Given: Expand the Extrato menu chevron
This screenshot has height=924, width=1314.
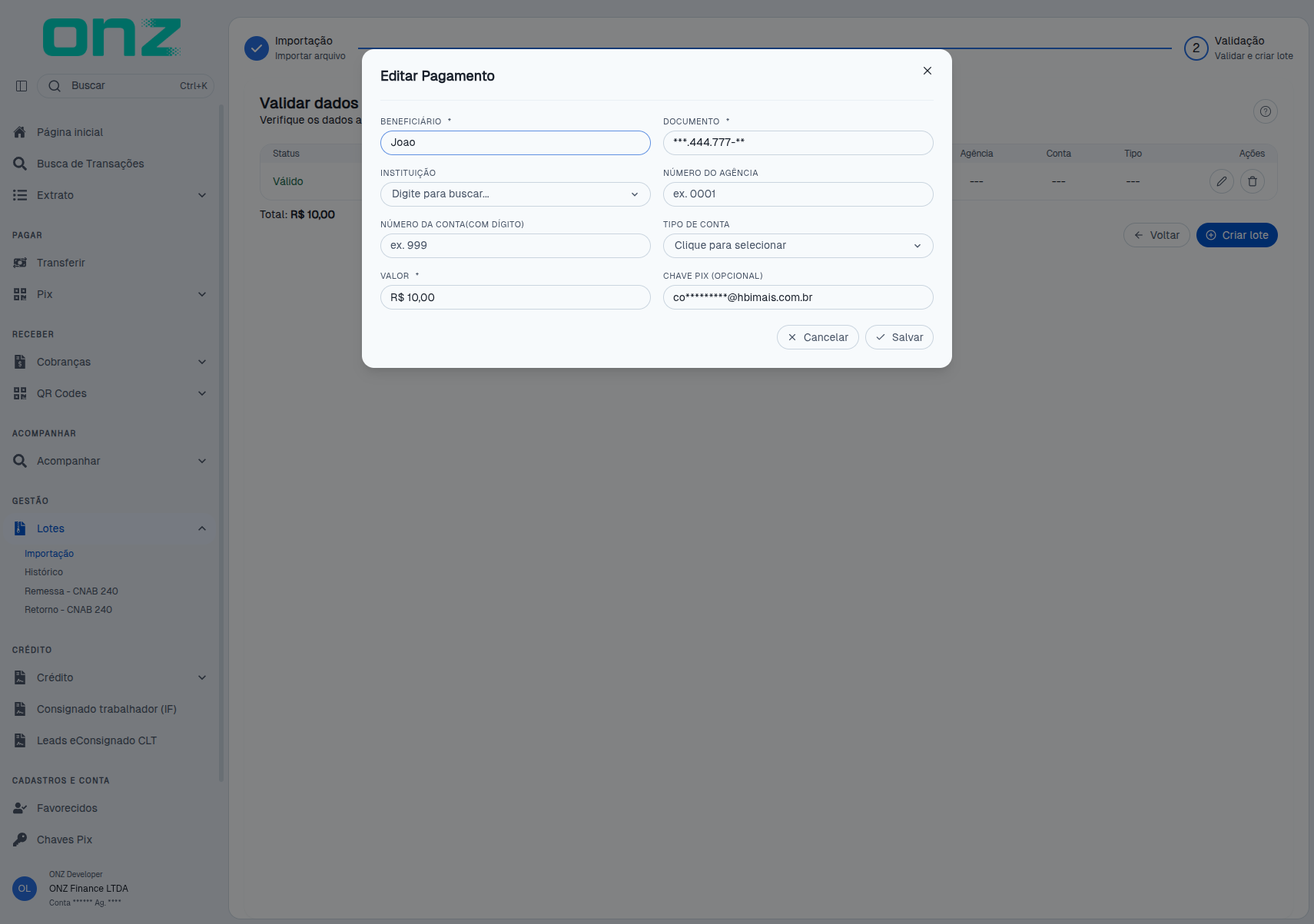Looking at the screenshot, I should [x=202, y=195].
